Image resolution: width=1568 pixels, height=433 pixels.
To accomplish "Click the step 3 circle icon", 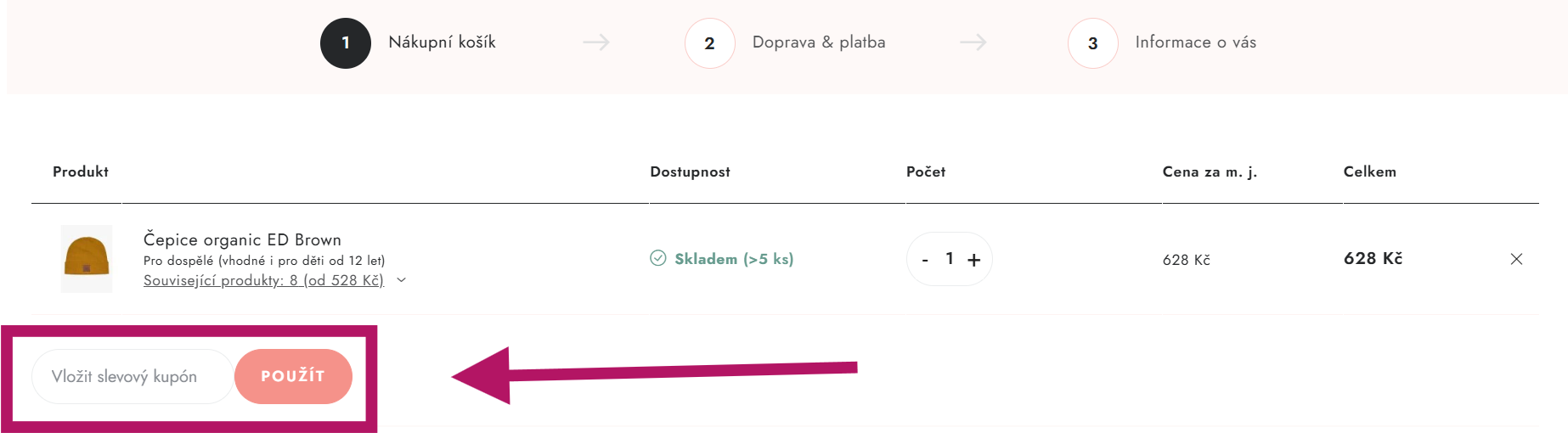I will 1092,43.
